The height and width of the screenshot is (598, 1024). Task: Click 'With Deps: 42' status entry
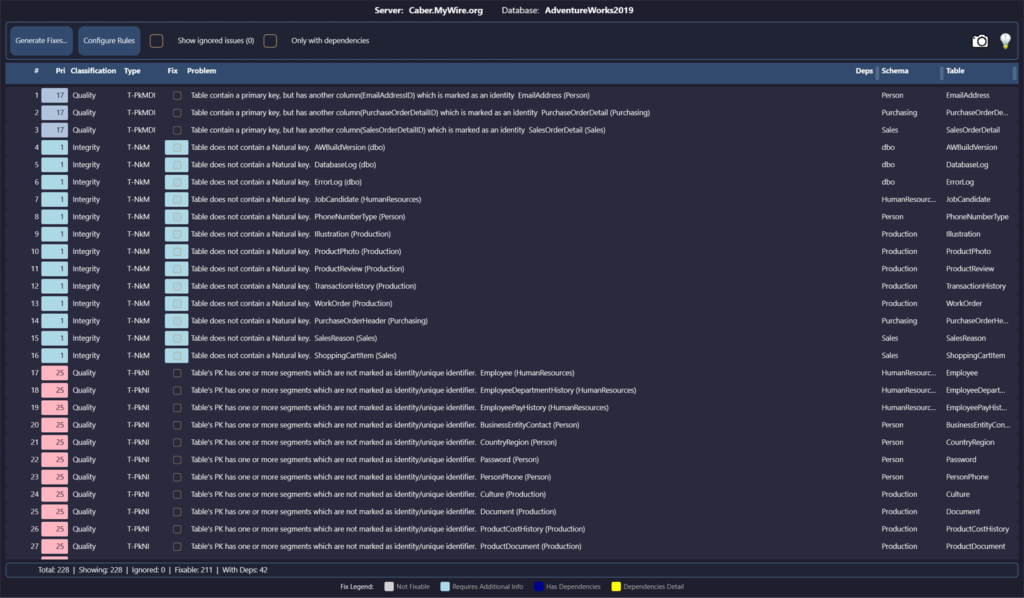click(x=245, y=570)
